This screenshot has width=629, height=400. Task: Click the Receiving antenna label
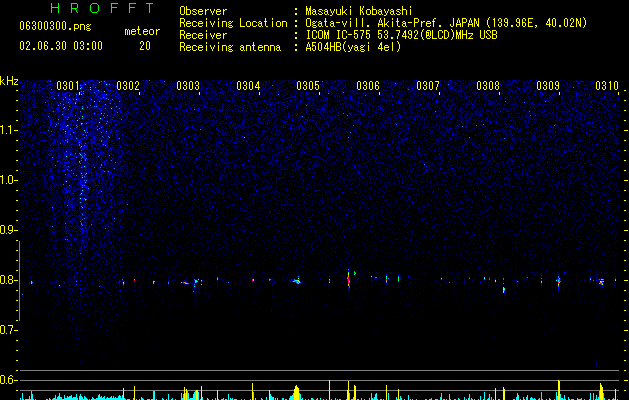(230, 47)
